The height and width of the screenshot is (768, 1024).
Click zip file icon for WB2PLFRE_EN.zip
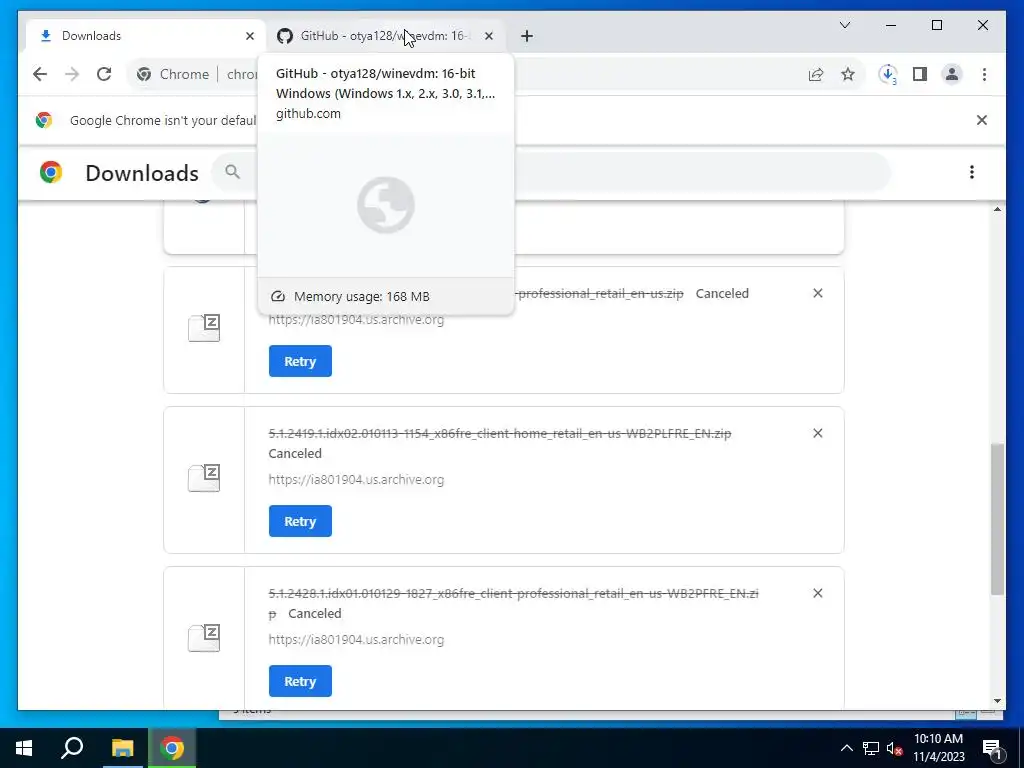pos(204,478)
